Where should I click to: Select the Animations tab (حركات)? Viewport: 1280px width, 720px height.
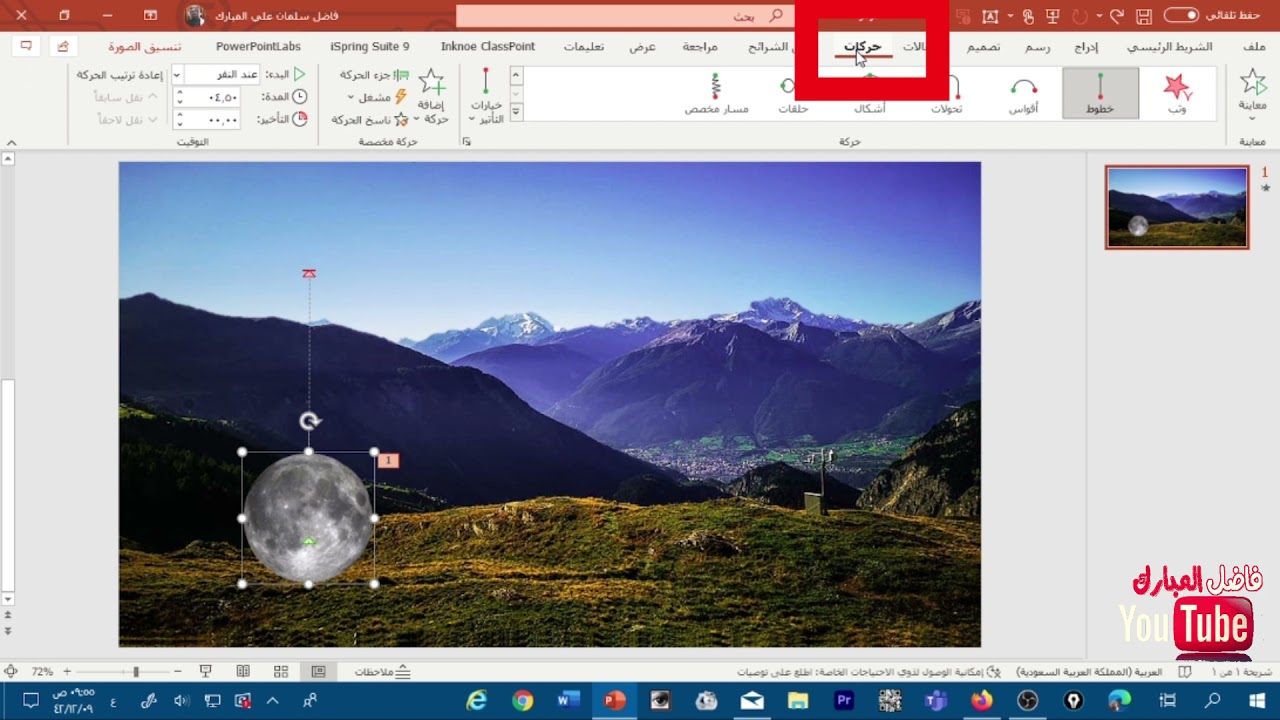[x=862, y=47]
